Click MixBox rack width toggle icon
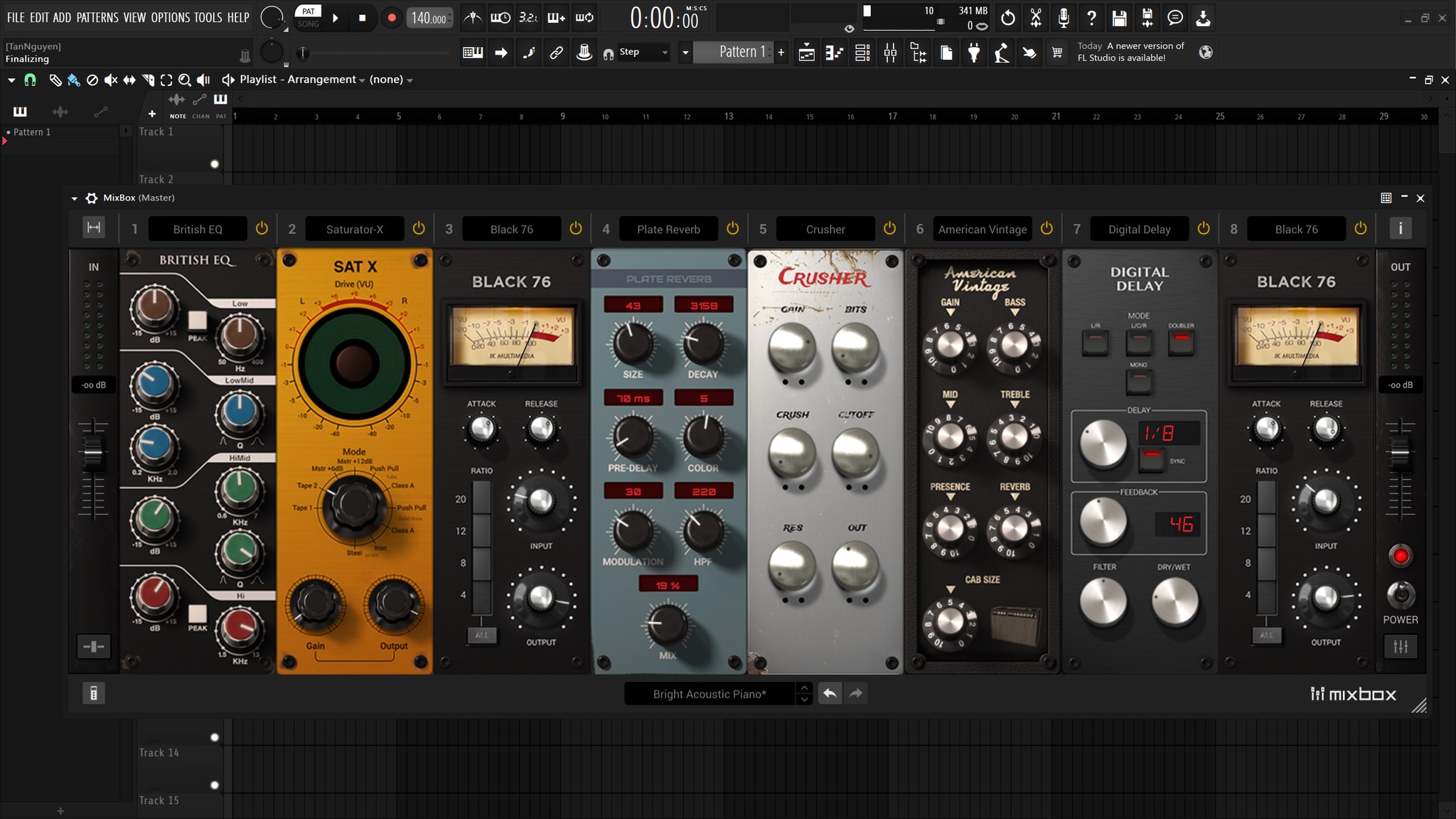The width and height of the screenshot is (1456, 819). click(94, 227)
